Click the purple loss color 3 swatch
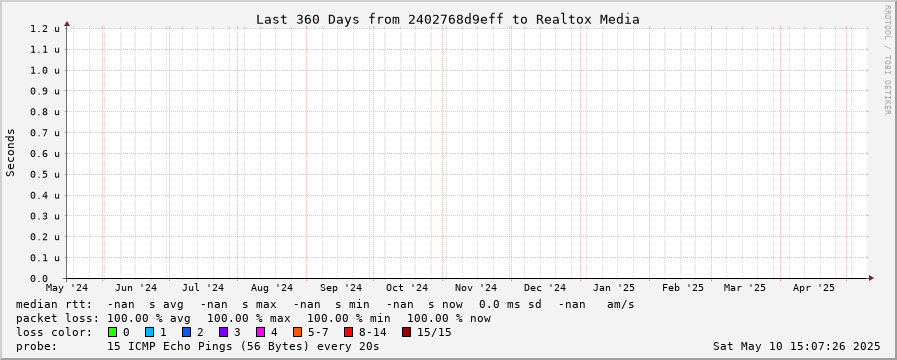The width and height of the screenshot is (897, 360). pos(223,332)
